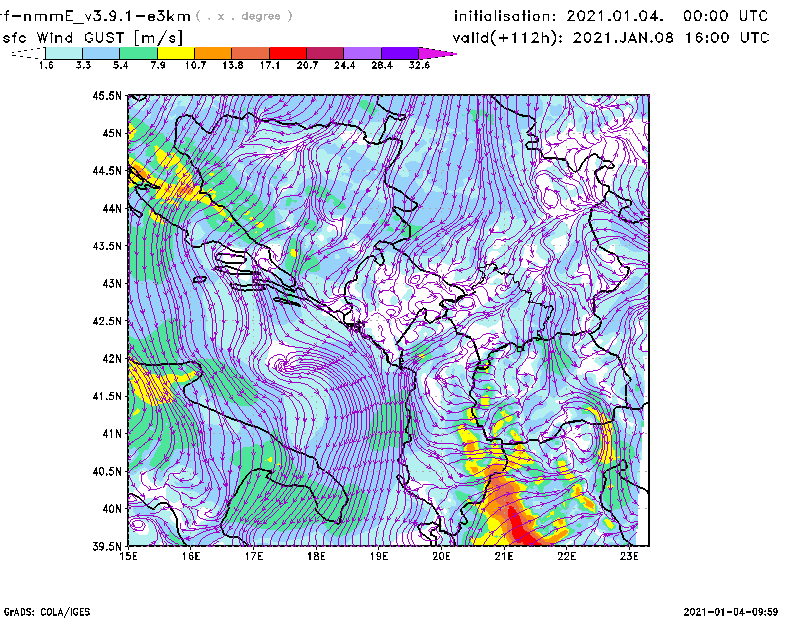Click the 'valid(+112h): 2021.JAN.08 16:00 UTC' text
The width and height of the screenshot is (800, 618).
click(x=611, y=38)
